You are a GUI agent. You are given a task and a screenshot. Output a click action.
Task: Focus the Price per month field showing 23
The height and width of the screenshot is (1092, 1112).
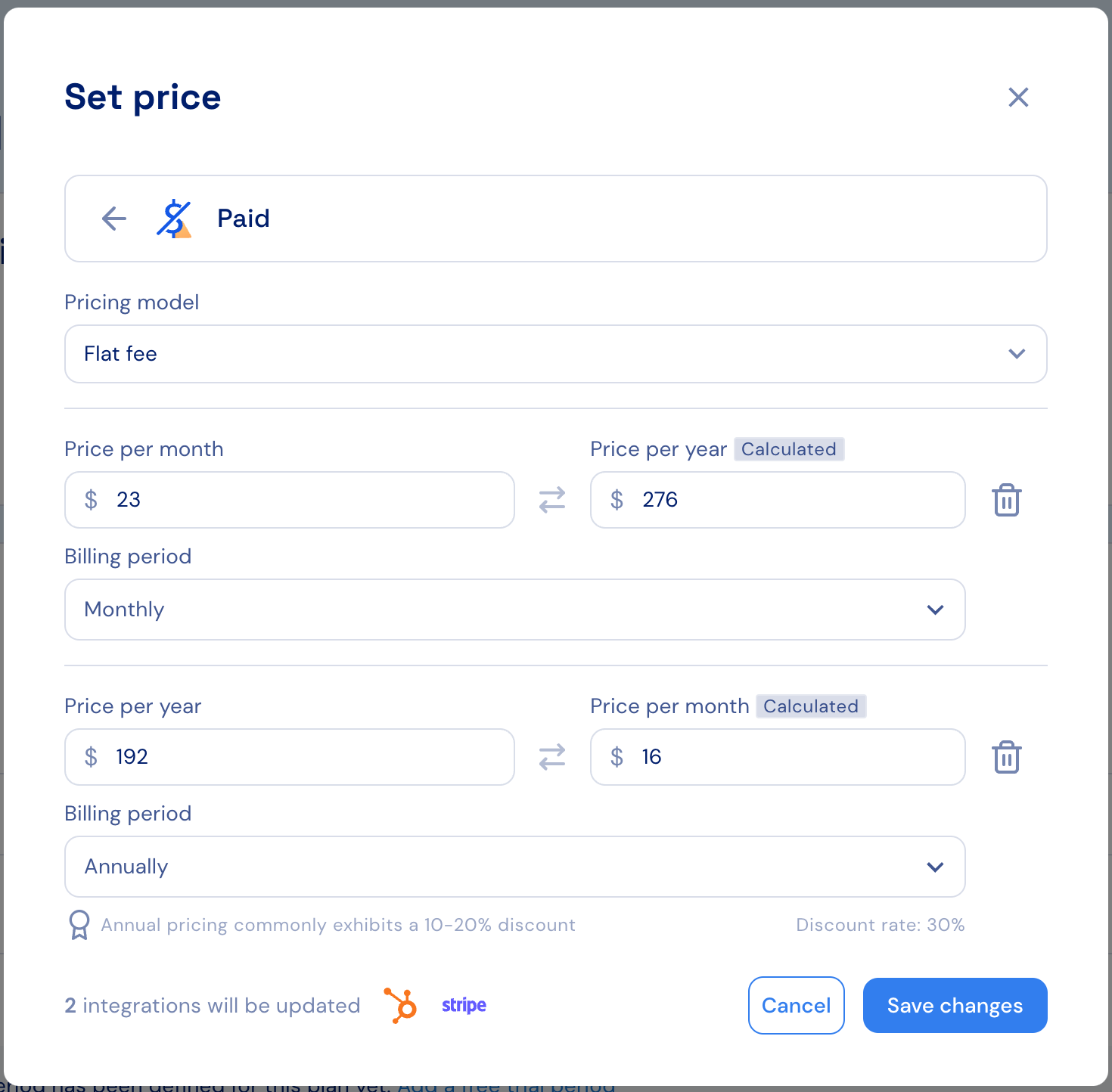click(x=290, y=500)
